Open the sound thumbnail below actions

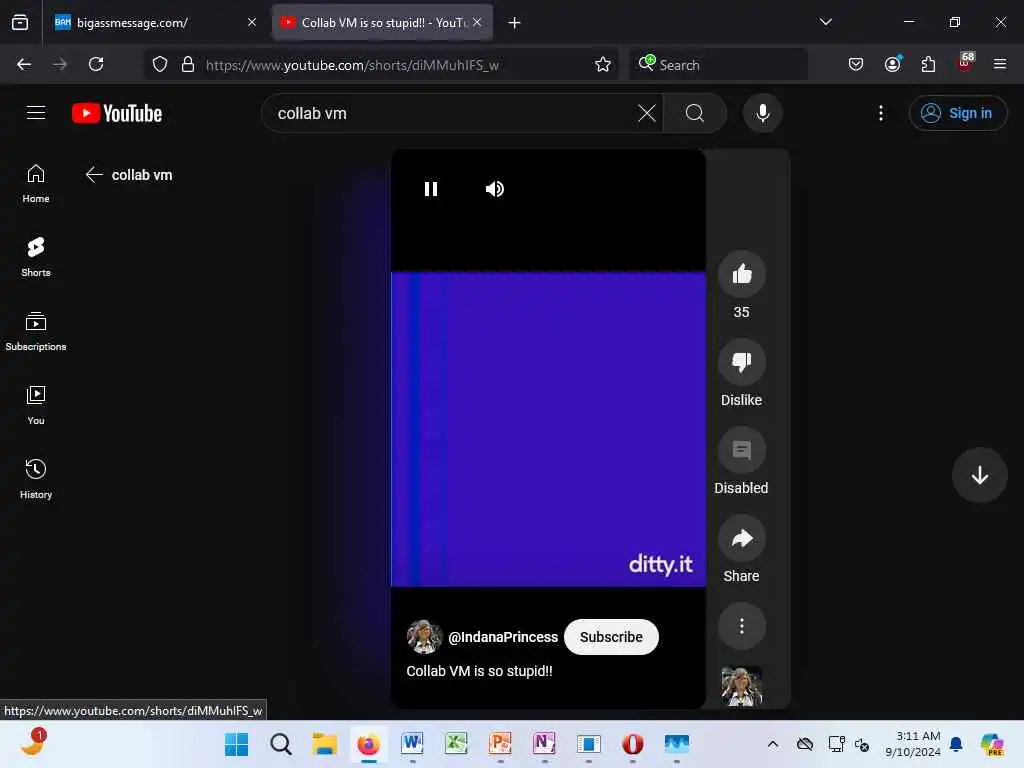[741, 686]
